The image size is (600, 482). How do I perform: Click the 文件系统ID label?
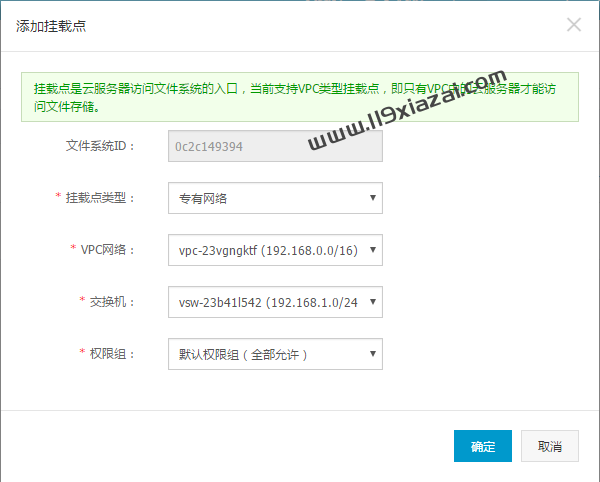[100, 146]
